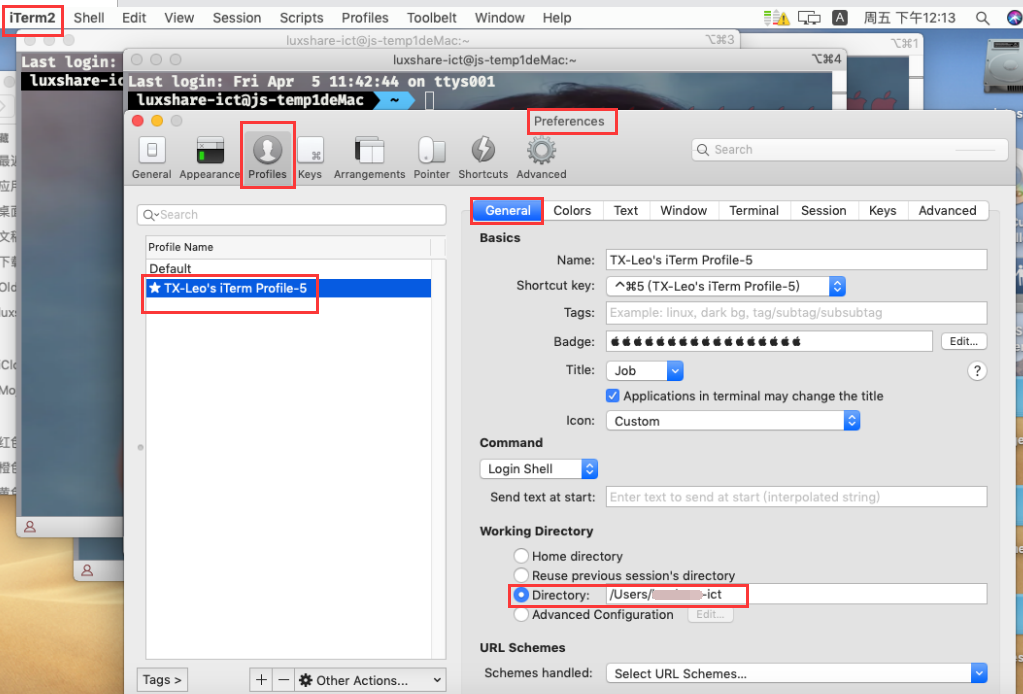
Task: Open the Shortcut key dropdown
Action: pyautogui.click(x=726, y=286)
